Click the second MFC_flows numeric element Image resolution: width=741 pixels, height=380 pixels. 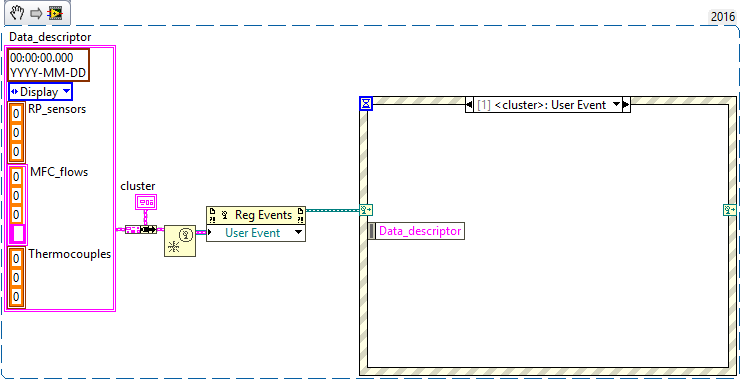pos(16,196)
